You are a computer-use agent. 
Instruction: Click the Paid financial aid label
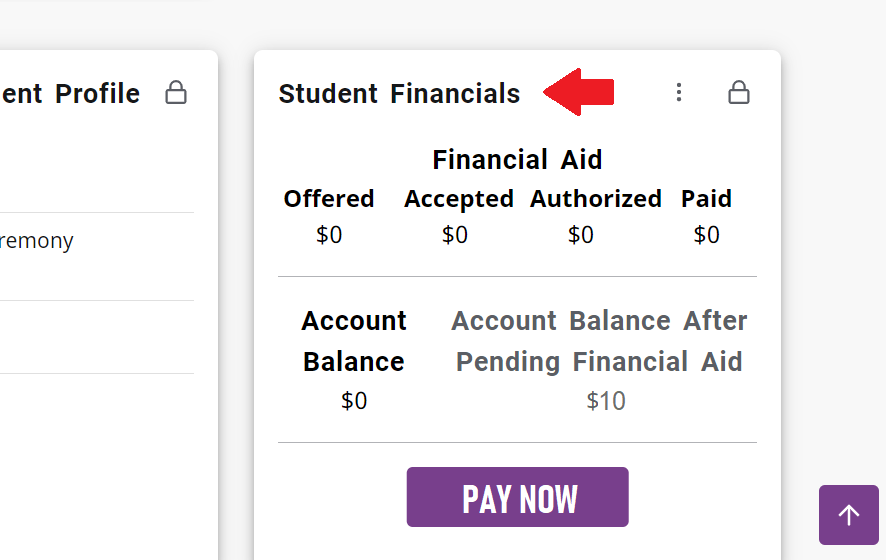(x=706, y=199)
